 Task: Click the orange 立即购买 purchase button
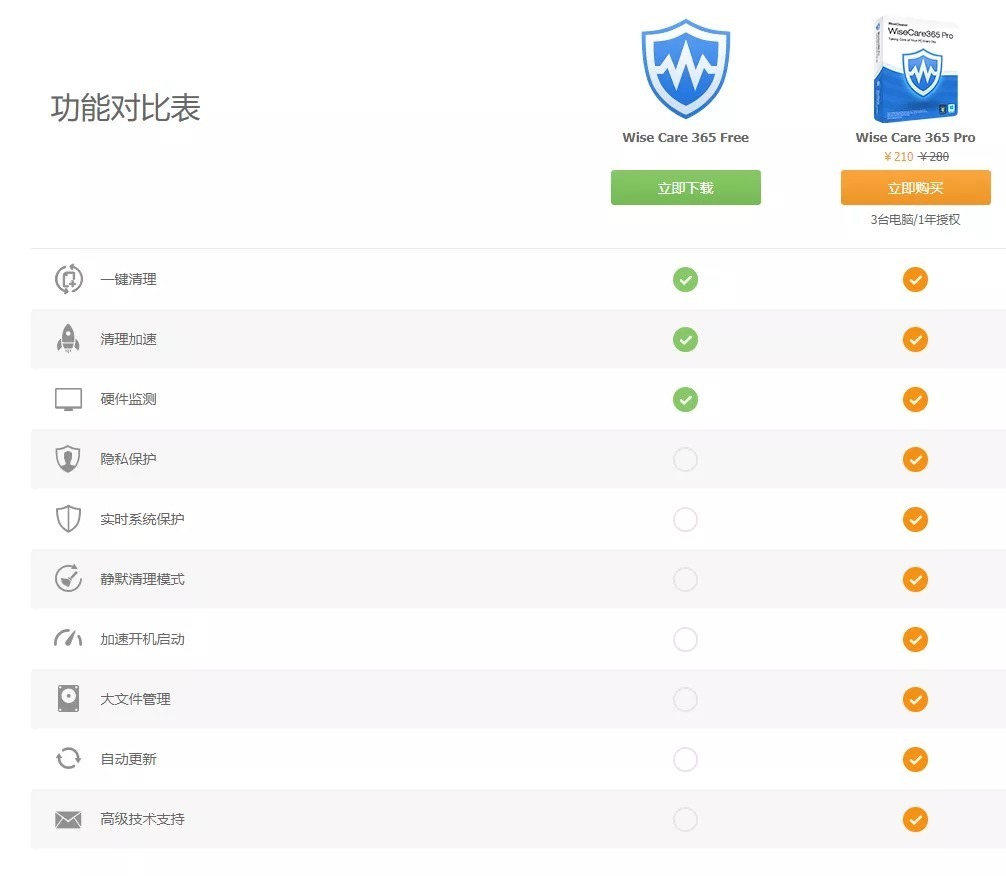point(915,187)
